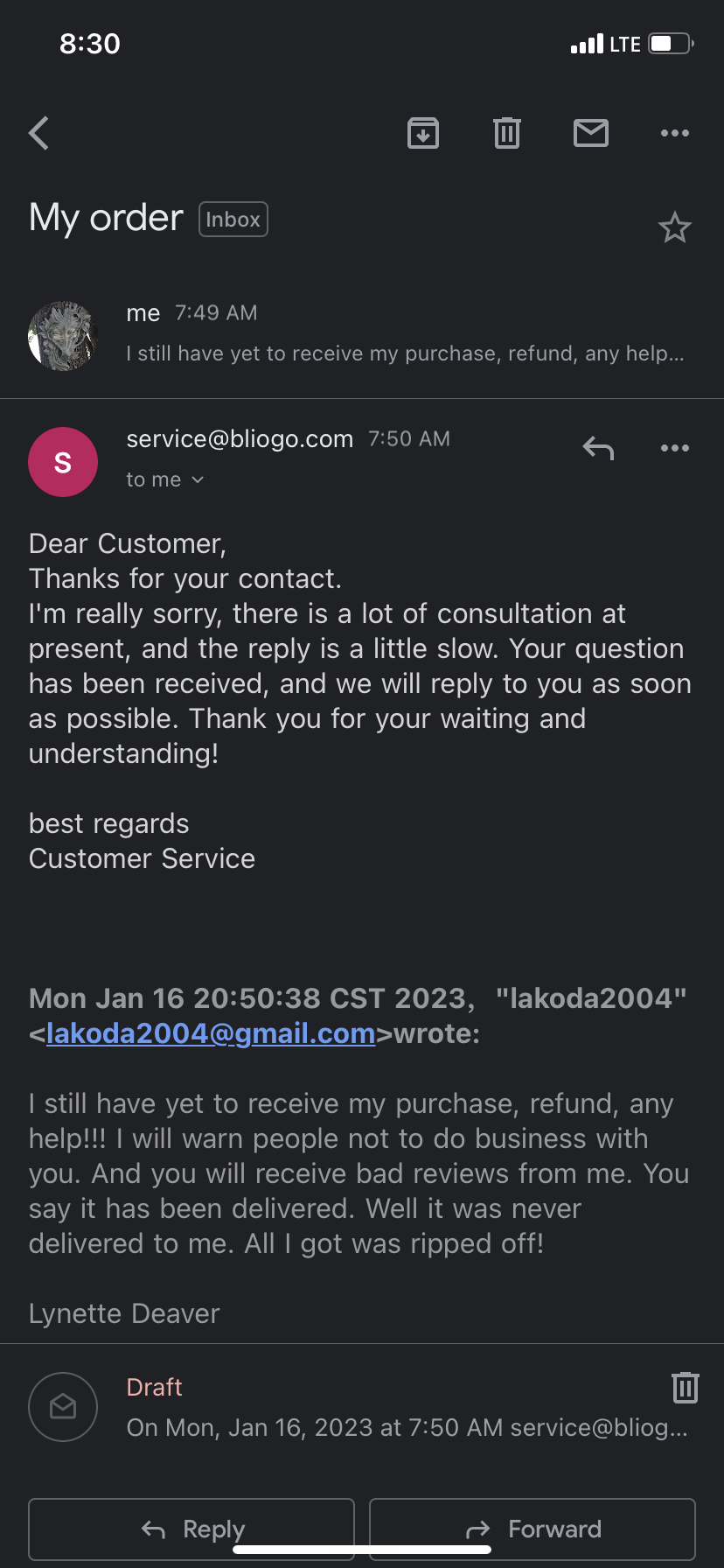Expand the collapsed message from me
This screenshot has width=724, height=1568.
coord(362,335)
